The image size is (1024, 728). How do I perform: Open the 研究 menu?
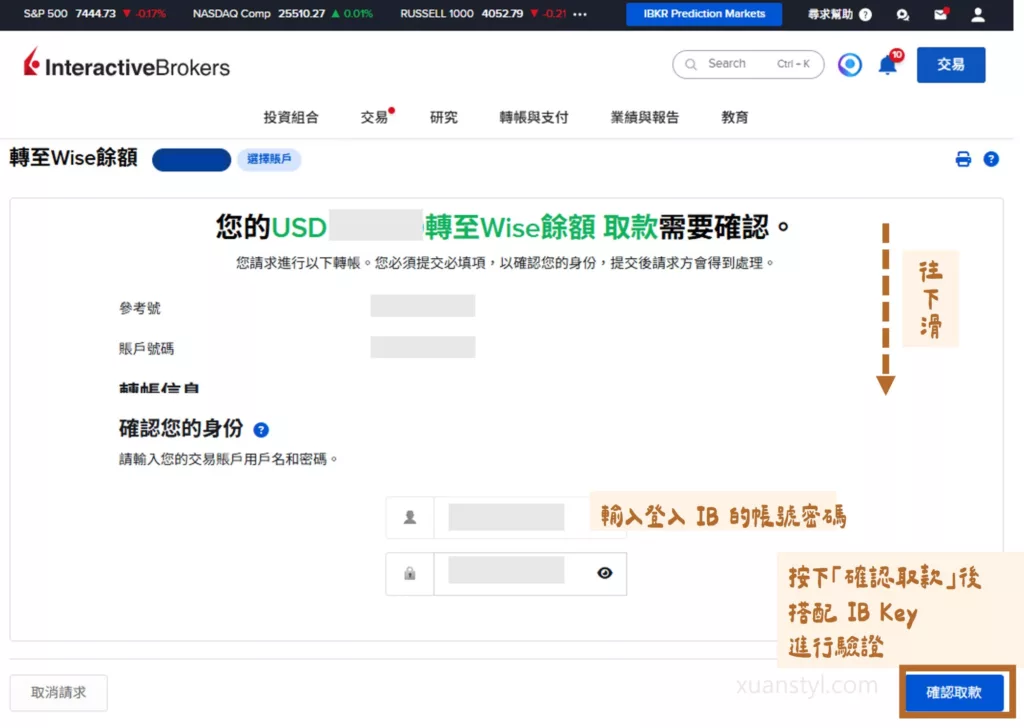tap(443, 118)
